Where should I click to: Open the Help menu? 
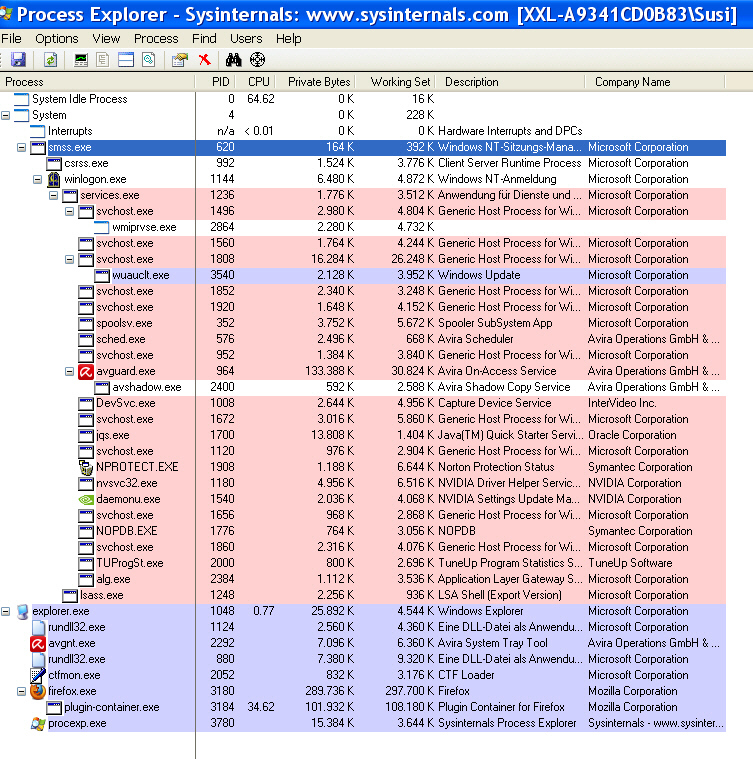288,38
